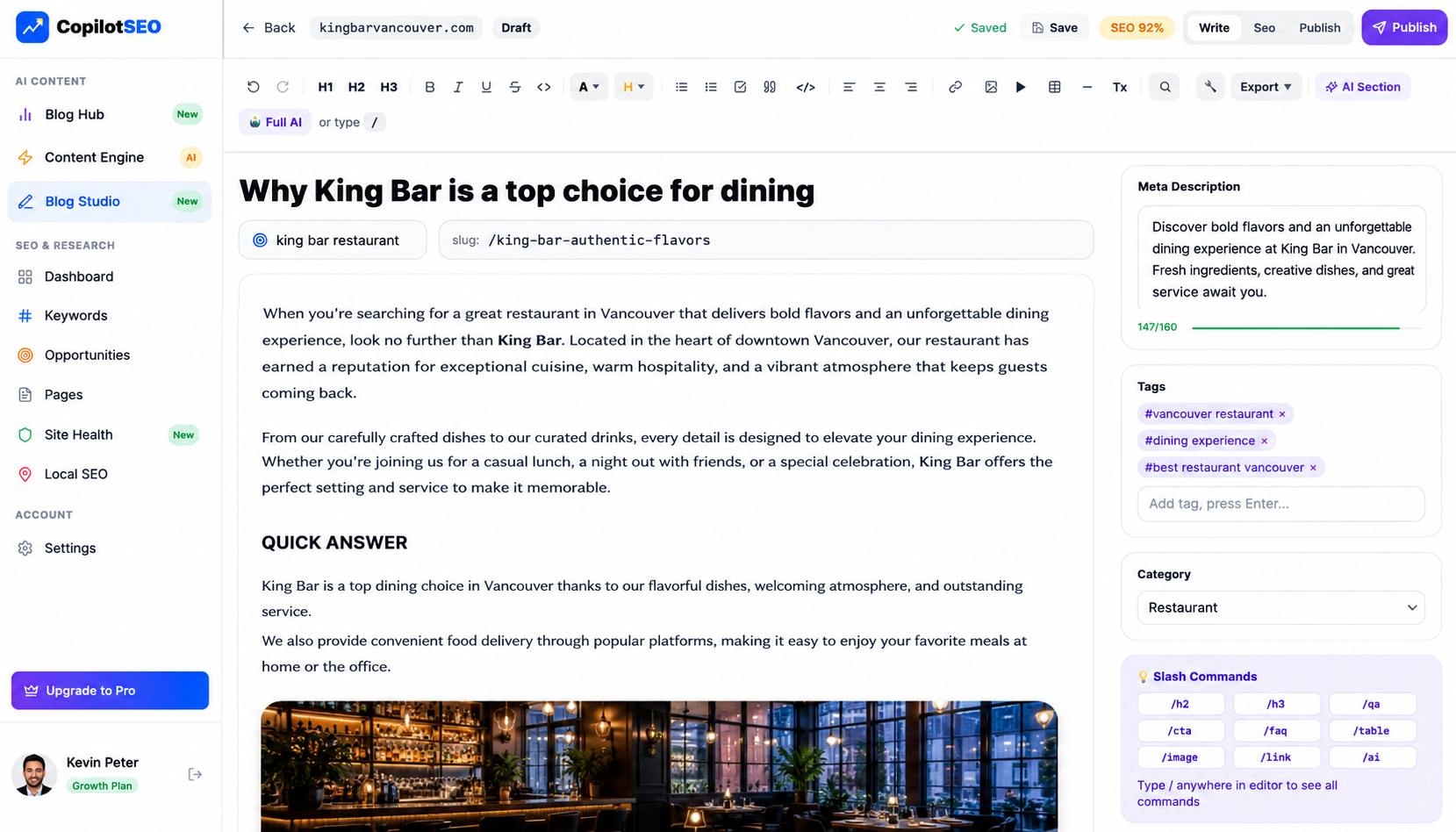
Task: Insert a horizontal divider
Action: tap(1087, 87)
